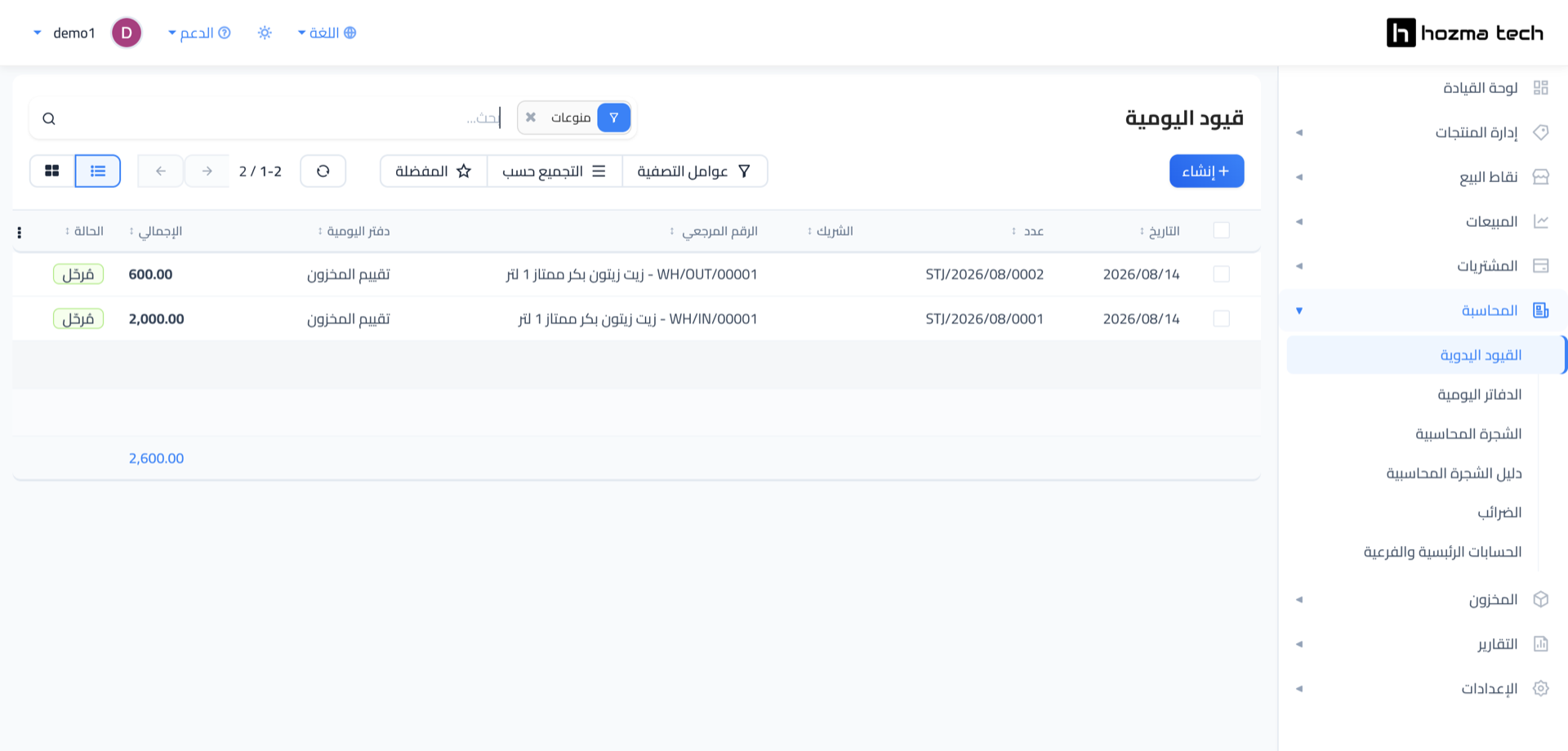Refresh the journal entries list
1568x751 pixels.
pyautogui.click(x=323, y=171)
